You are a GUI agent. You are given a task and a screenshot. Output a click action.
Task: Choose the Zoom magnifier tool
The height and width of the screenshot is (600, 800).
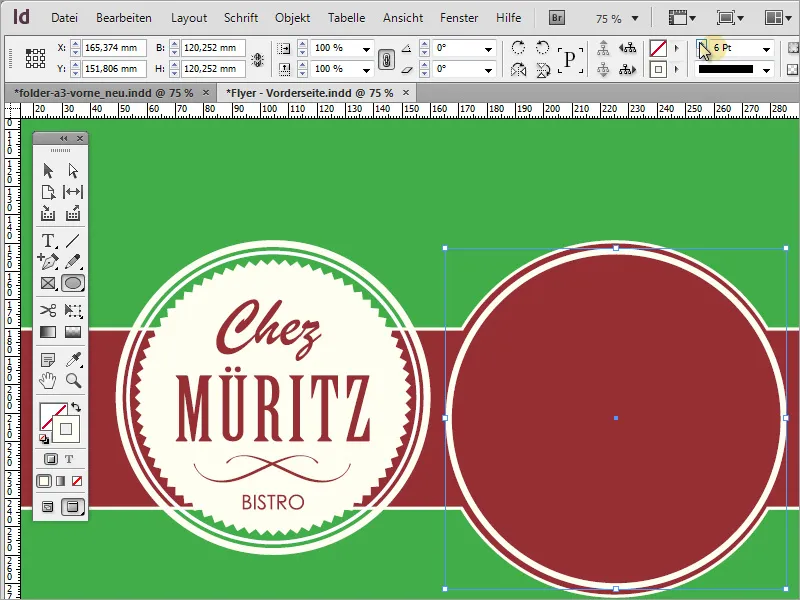[73, 381]
